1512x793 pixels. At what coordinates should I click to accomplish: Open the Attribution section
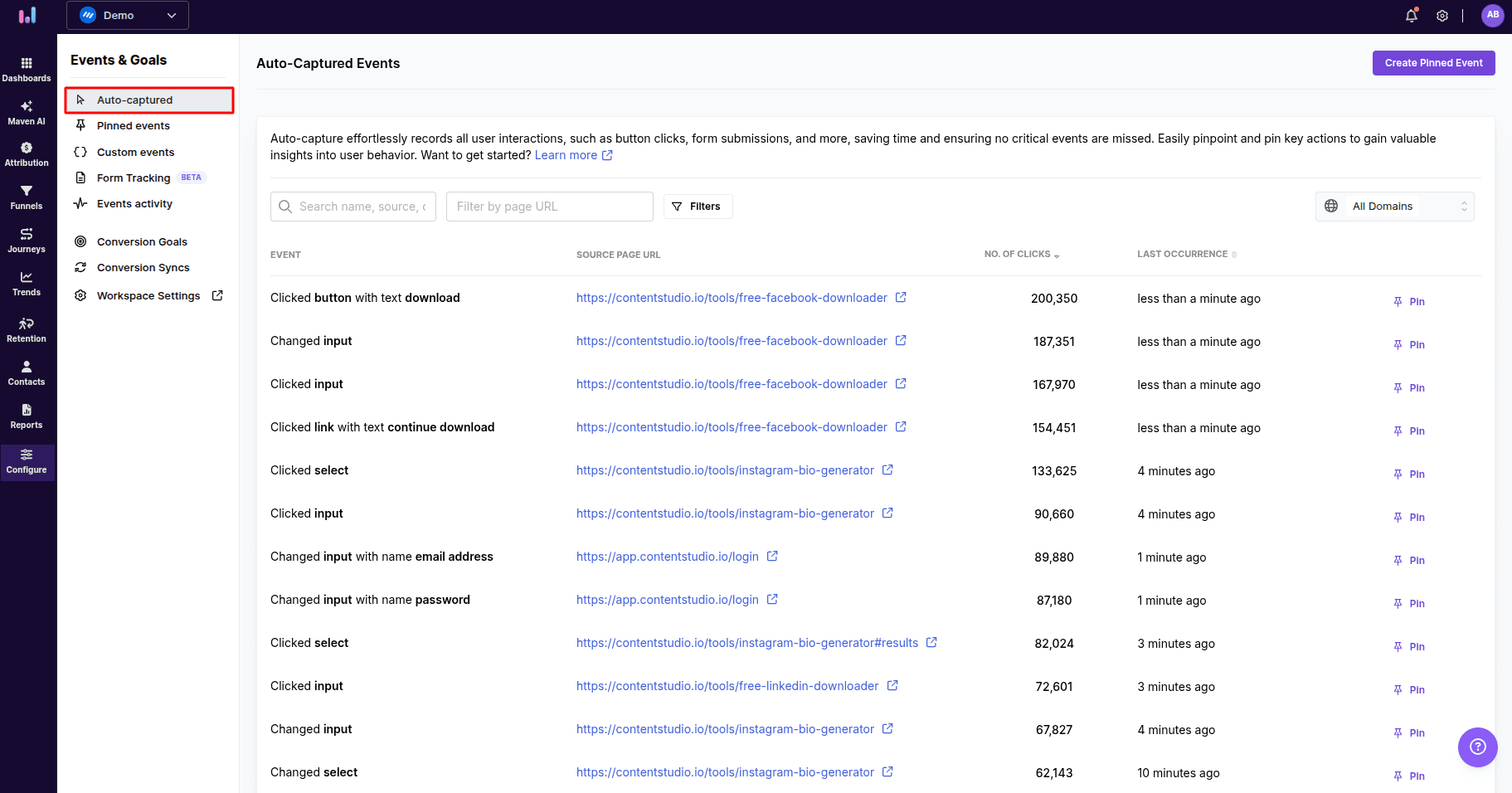coord(27,154)
